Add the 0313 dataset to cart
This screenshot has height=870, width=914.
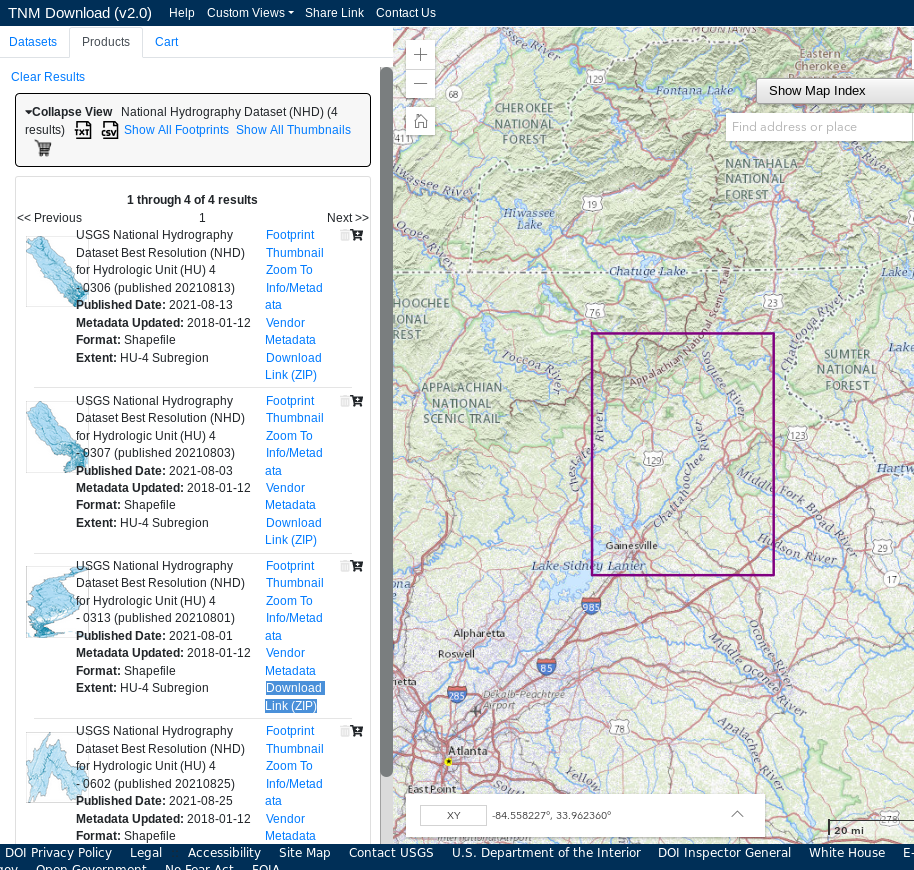pyautogui.click(x=357, y=566)
